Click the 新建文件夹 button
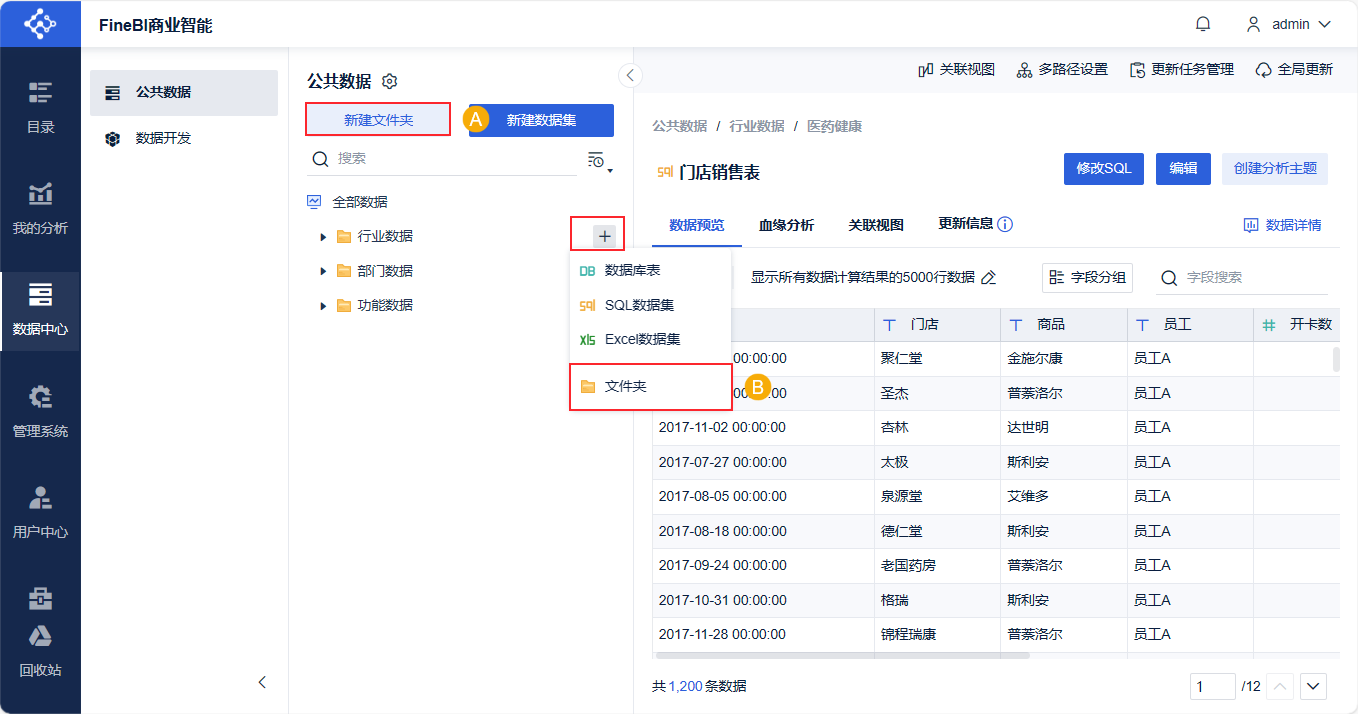 tap(378, 120)
